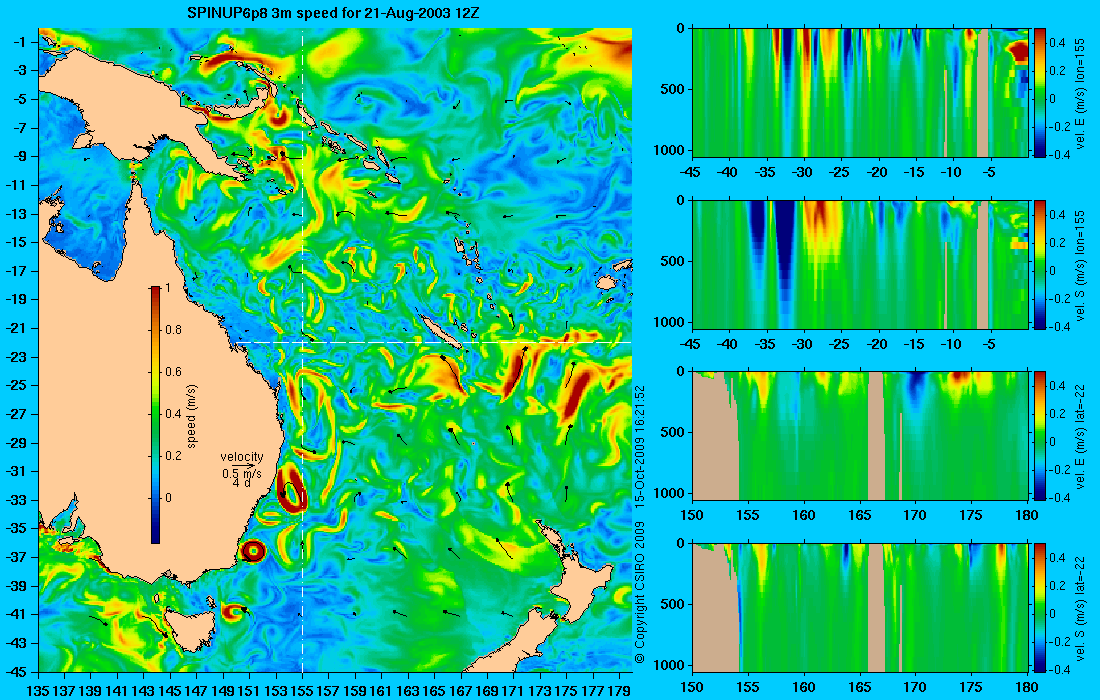Select the label 'vel. E (m/s) lon=155'

click(1080, 93)
